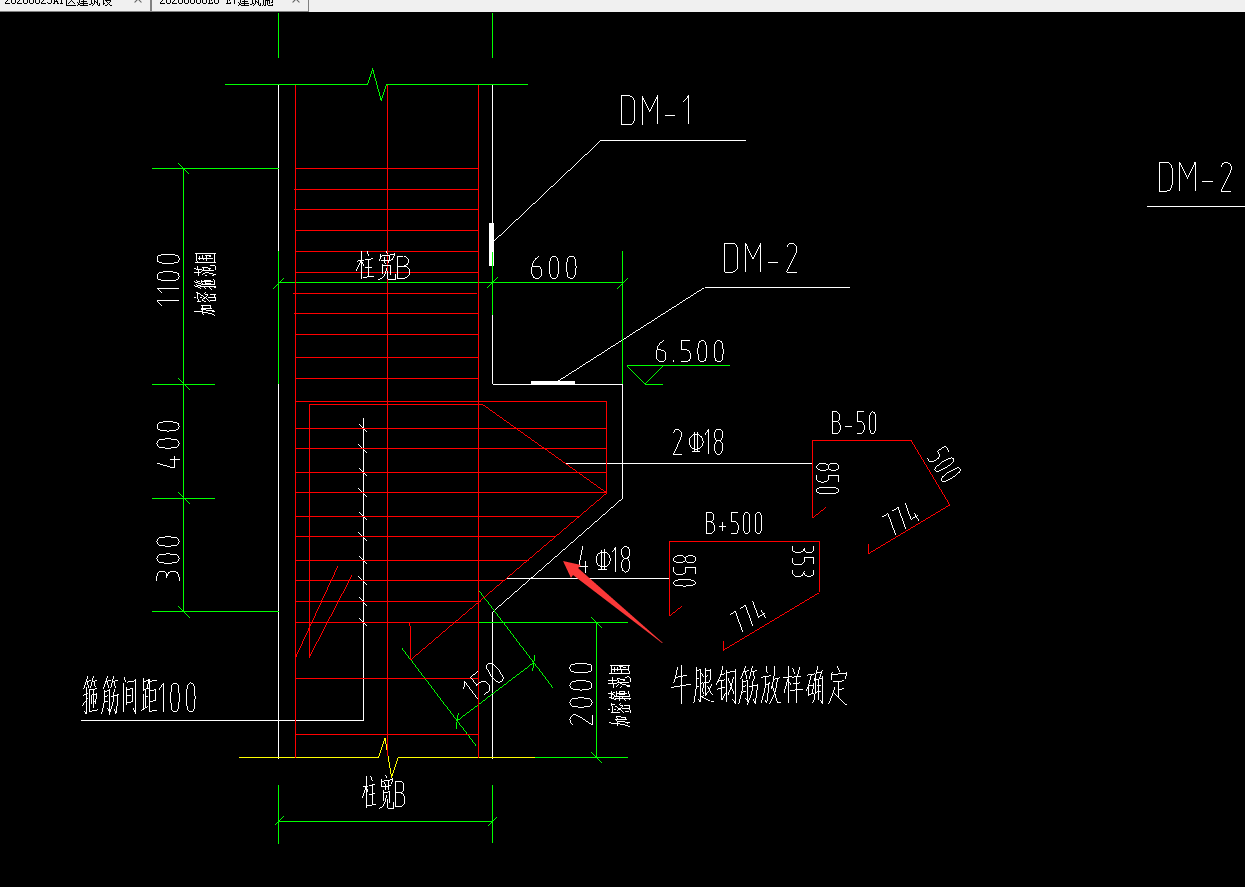The height and width of the screenshot is (887, 1245).
Task: Select the white DM-1 section mark on column face
Action: pos(491,244)
